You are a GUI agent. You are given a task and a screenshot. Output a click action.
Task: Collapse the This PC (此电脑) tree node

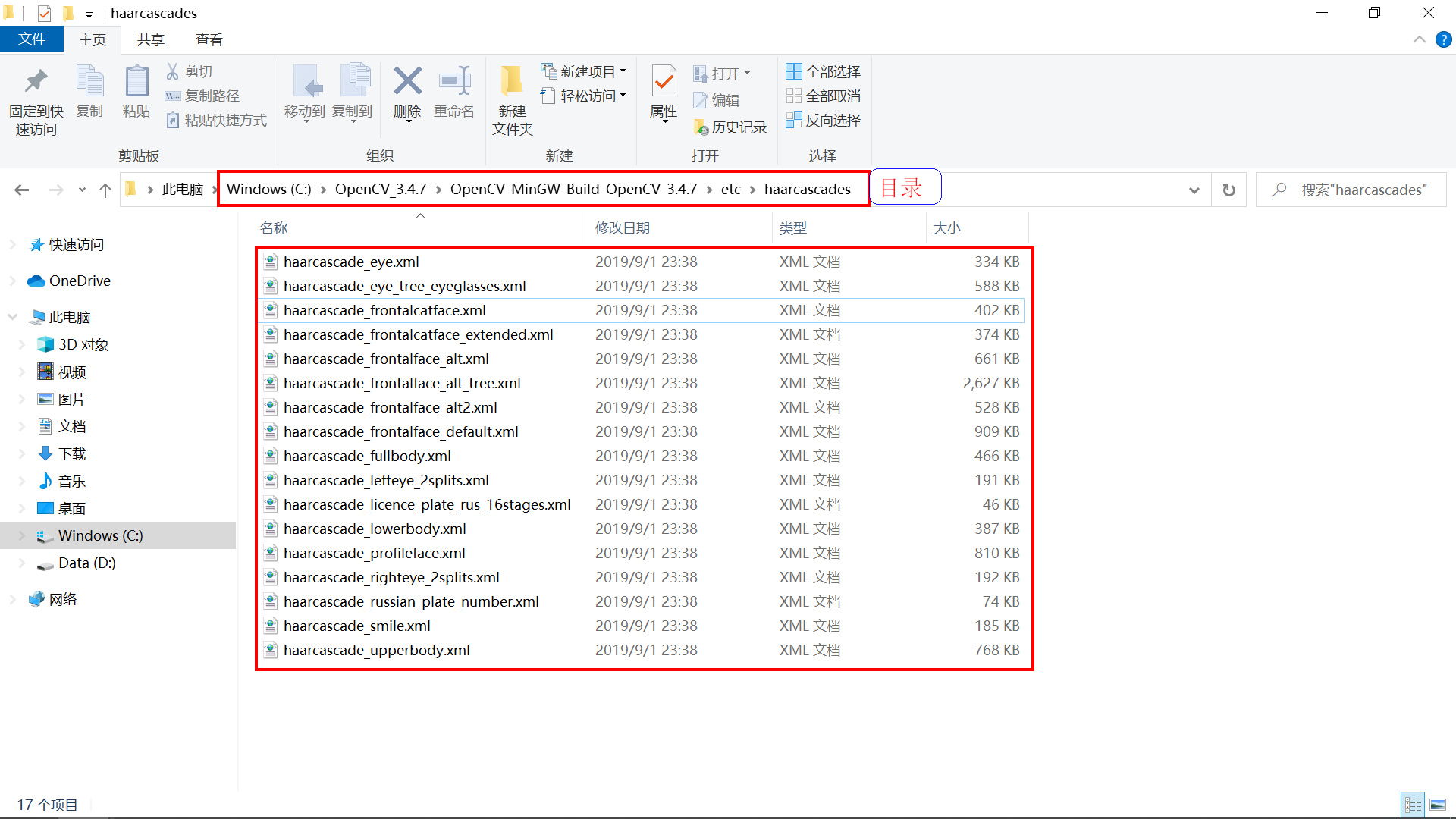(13, 317)
